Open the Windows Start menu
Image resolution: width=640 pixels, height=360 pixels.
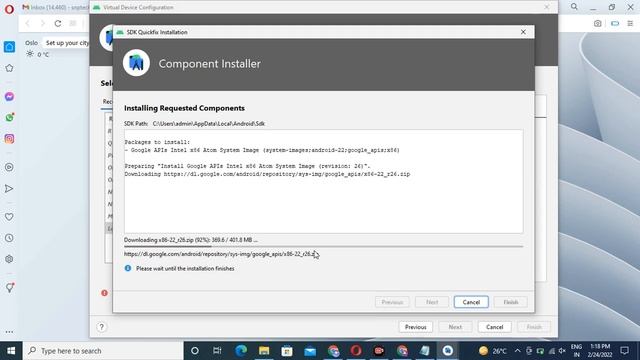11,351
